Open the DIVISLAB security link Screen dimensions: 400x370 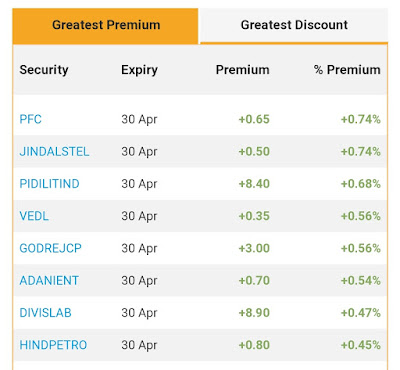(45, 313)
